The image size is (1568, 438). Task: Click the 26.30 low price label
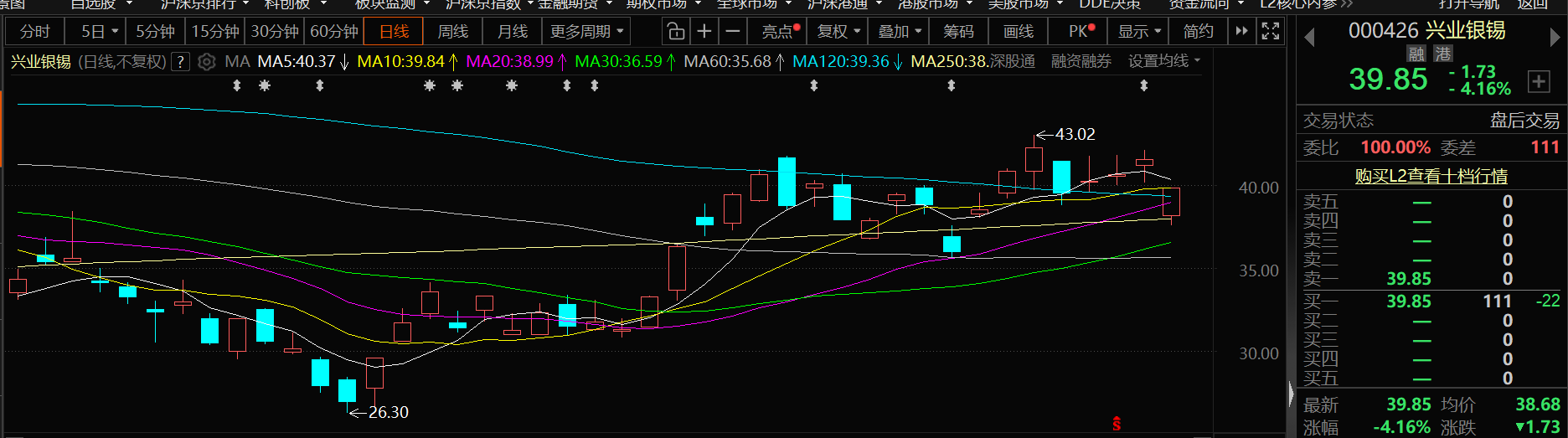pyautogui.click(x=389, y=413)
